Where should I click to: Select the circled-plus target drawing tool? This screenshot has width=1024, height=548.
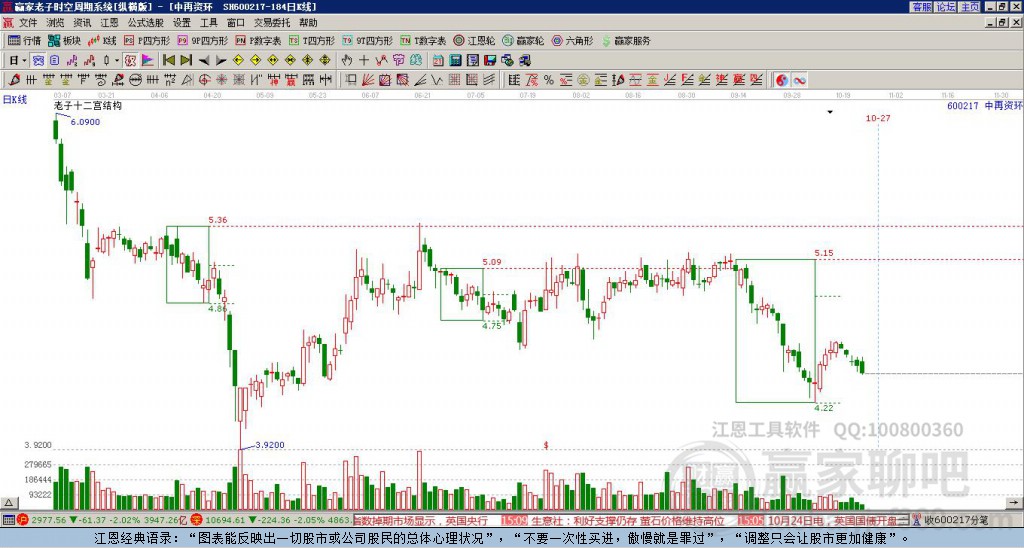coord(204,80)
